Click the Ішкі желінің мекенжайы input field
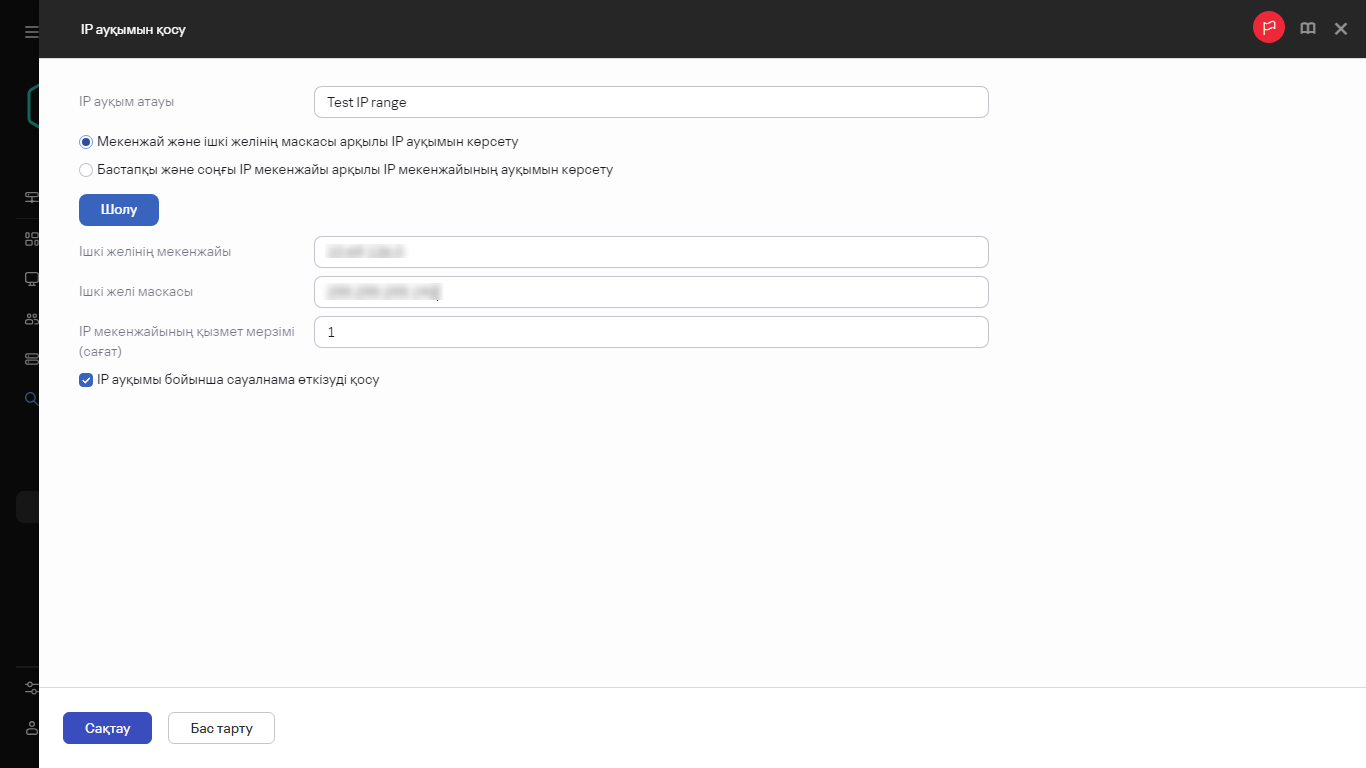 [651, 252]
